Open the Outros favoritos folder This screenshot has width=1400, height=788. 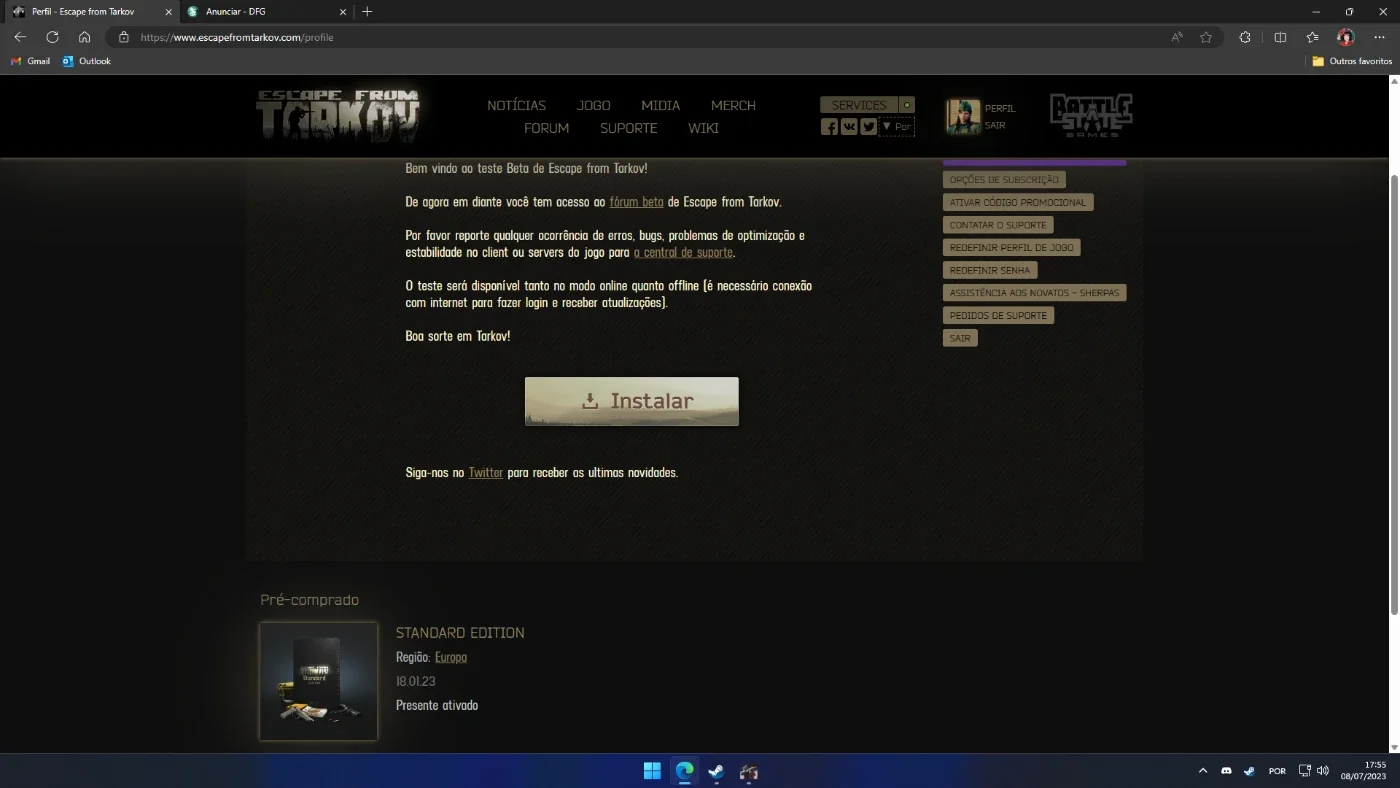click(1352, 61)
